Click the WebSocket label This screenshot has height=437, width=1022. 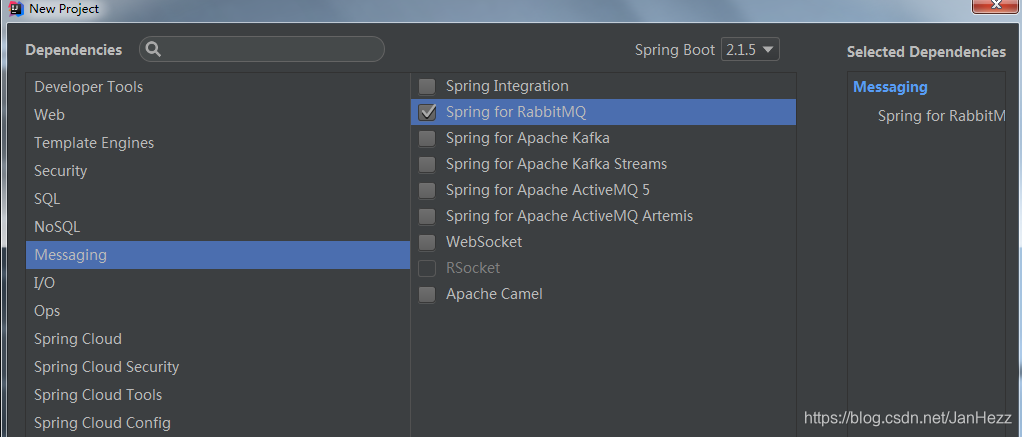tap(484, 242)
